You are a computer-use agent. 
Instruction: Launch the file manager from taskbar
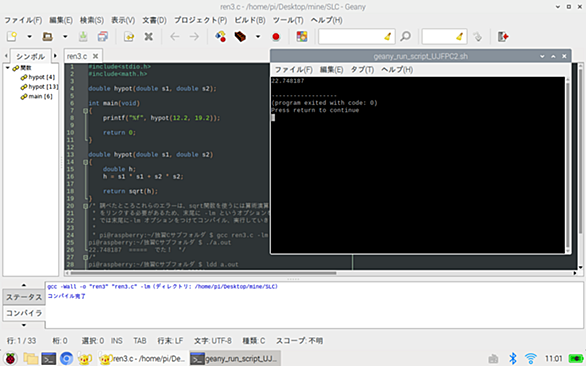click(31, 359)
